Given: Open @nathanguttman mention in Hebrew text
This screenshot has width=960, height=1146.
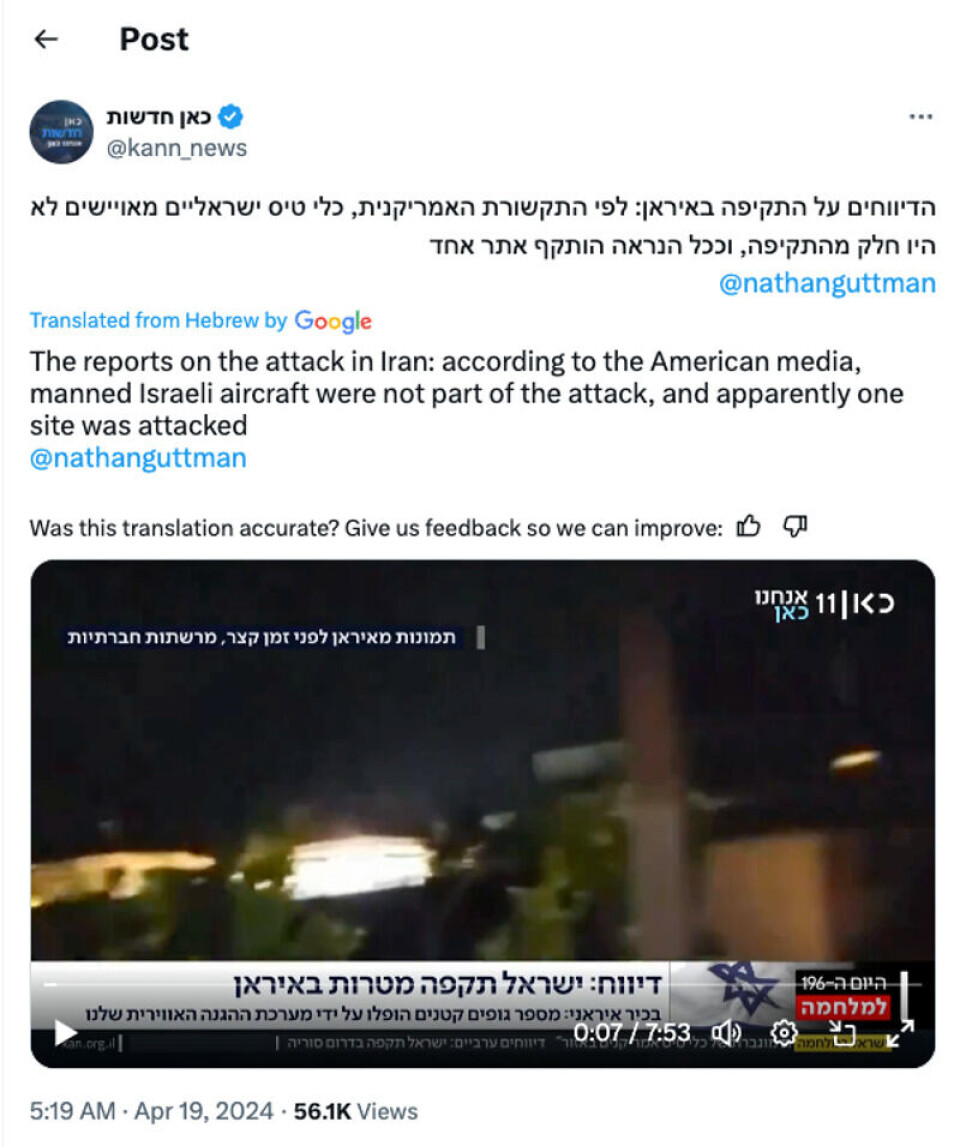Looking at the screenshot, I should click(x=827, y=283).
